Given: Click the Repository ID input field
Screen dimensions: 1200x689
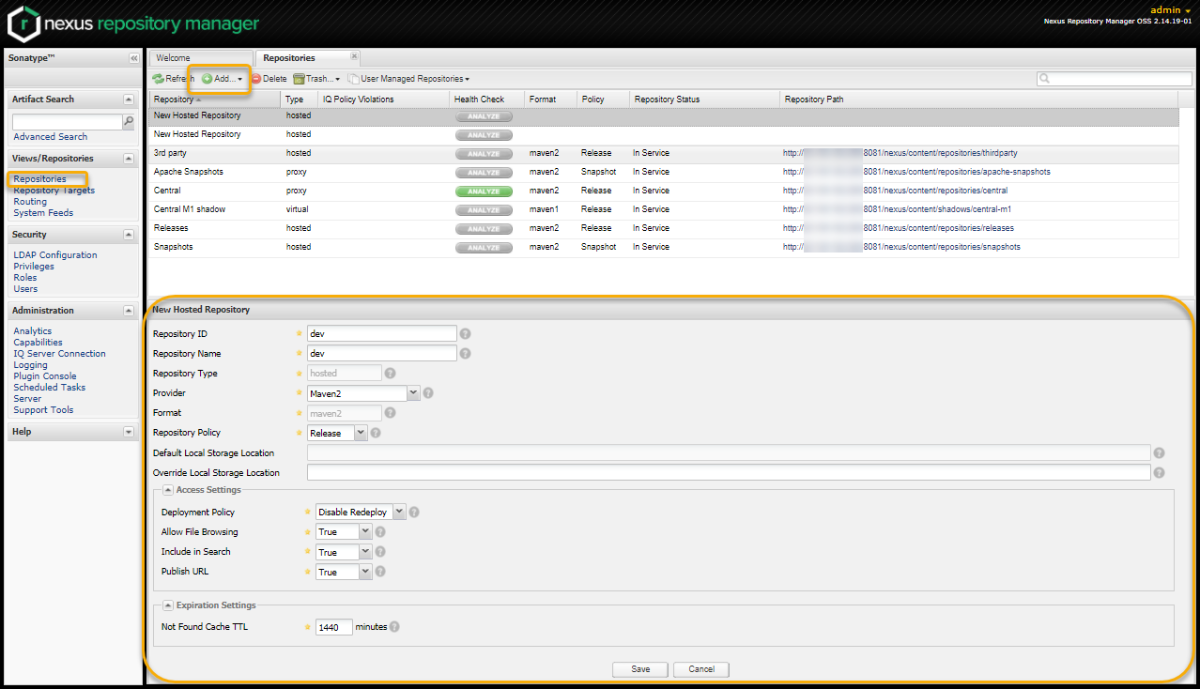Looking at the screenshot, I should click(381, 334).
